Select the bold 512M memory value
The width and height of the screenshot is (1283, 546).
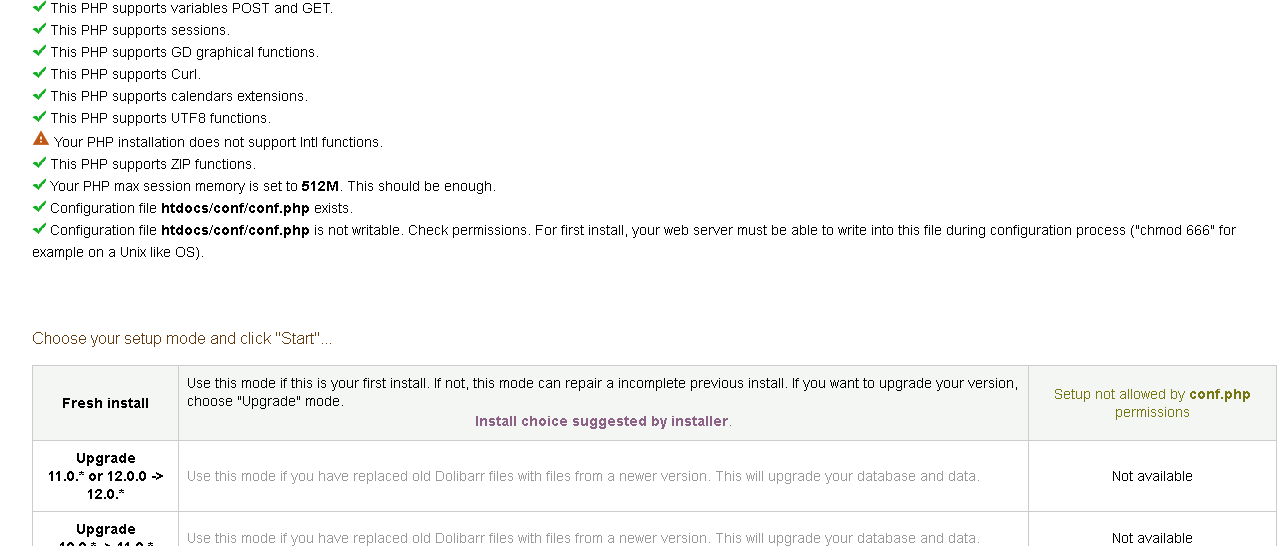point(320,186)
